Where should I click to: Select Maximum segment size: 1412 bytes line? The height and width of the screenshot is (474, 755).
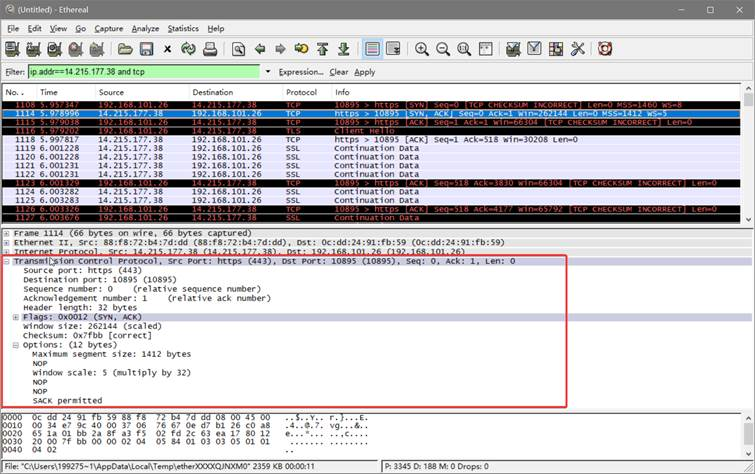112,354
